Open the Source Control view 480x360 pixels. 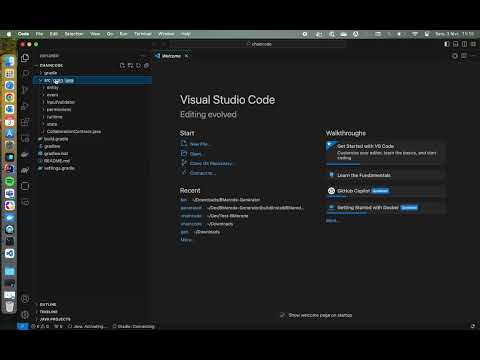(25, 90)
